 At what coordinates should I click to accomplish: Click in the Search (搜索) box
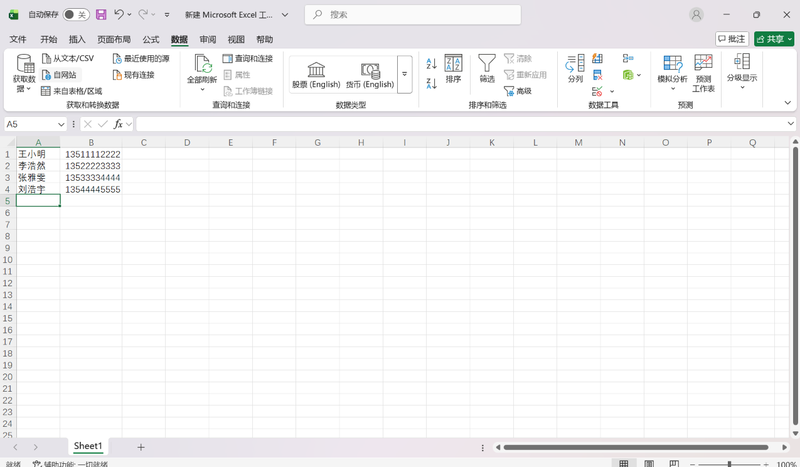[413, 15]
